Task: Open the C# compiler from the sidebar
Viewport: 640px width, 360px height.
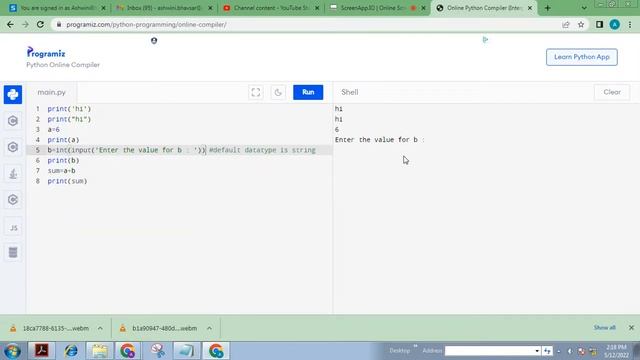Action: (x=13, y=200)
